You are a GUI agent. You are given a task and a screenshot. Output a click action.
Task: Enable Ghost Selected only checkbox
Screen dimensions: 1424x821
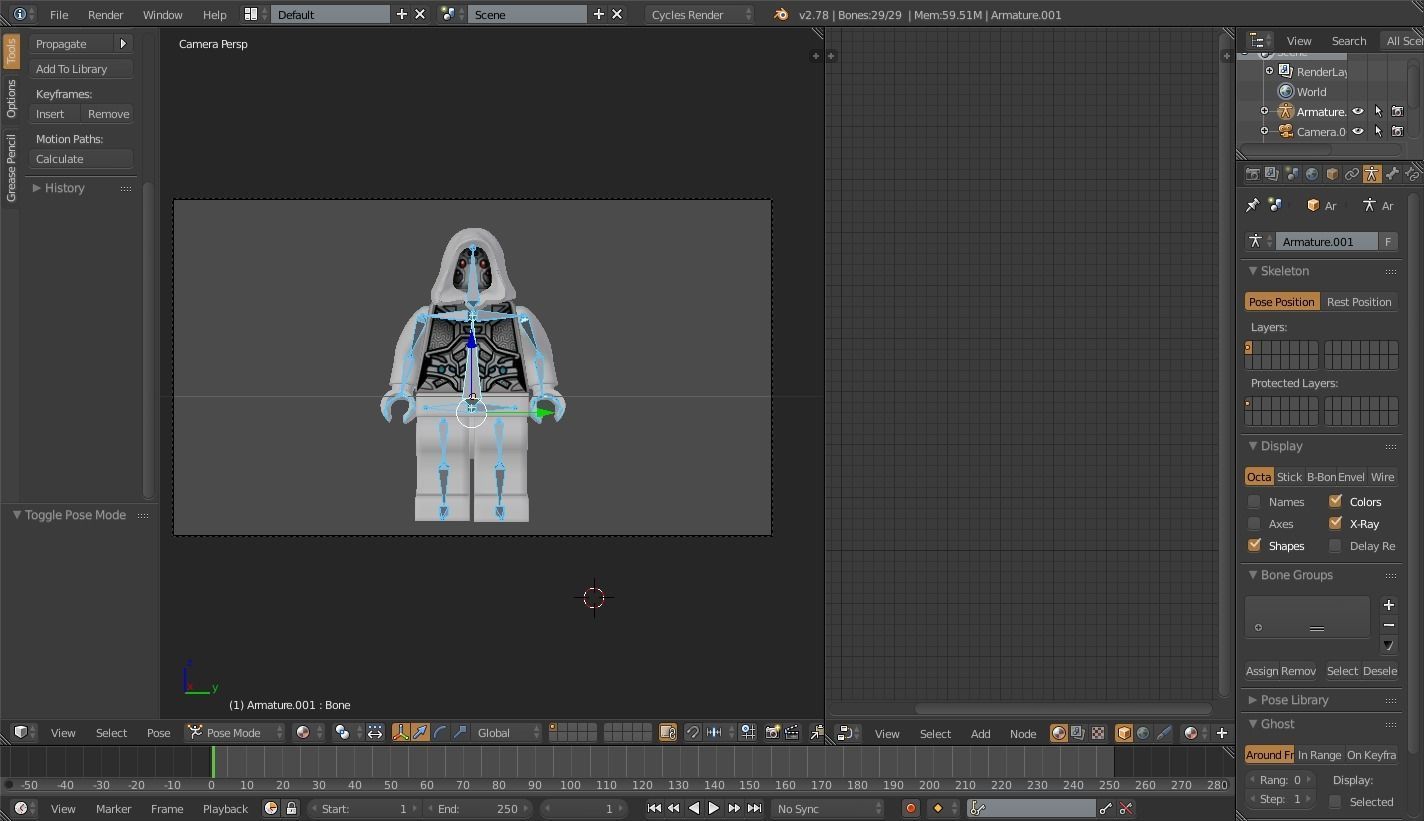(1335, 802)
